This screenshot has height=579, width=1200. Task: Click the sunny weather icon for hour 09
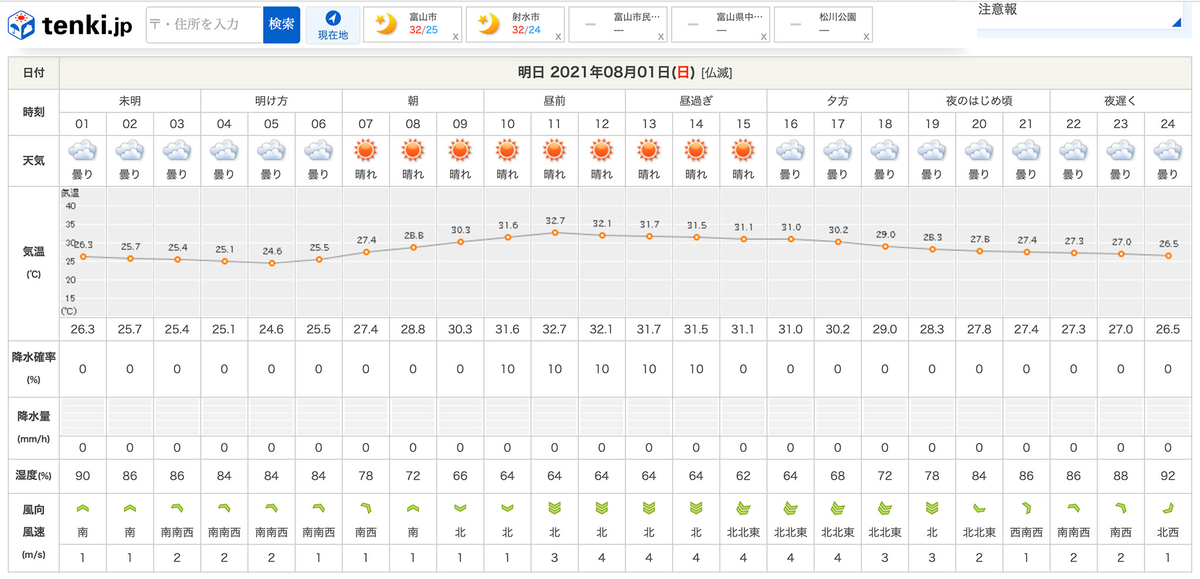[x=460, y=150]
